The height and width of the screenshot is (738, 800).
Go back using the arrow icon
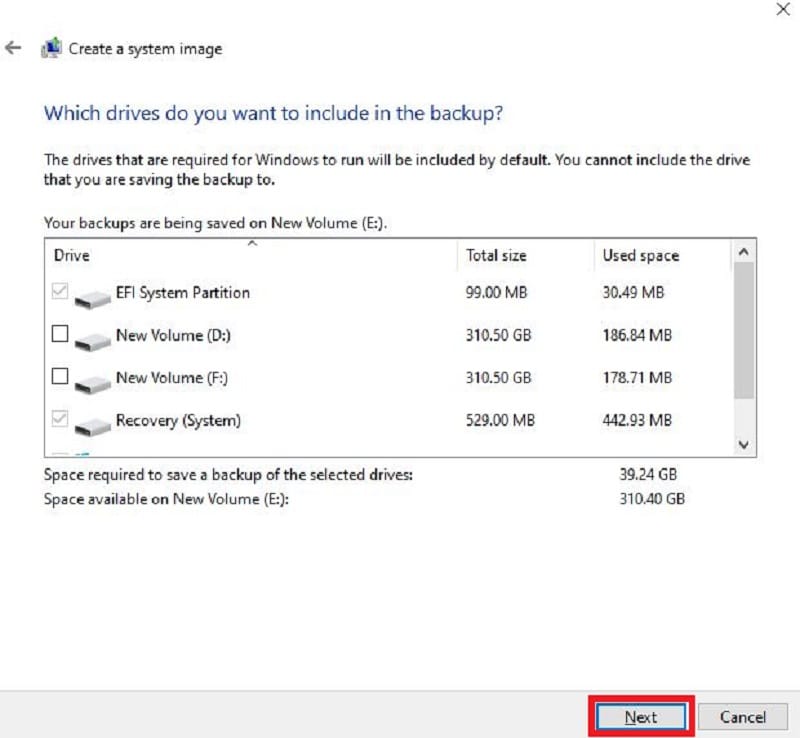(13, 48)
